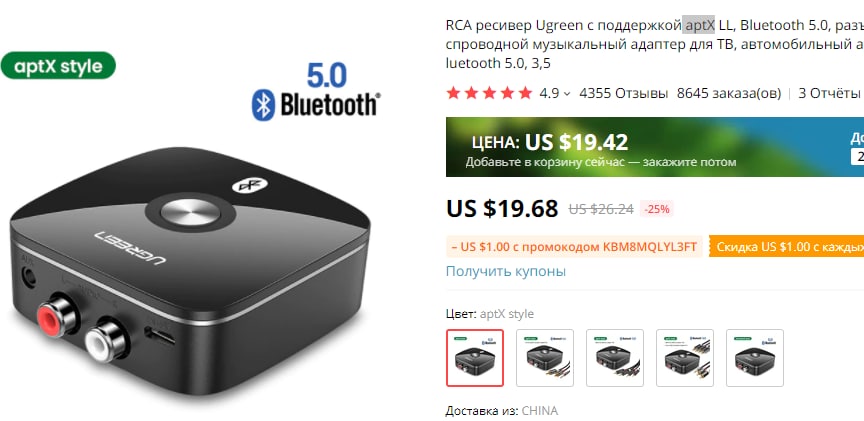Select the first aptX style color thumbnail
Viewport: 864px width, 421px height.
point(474,358)
